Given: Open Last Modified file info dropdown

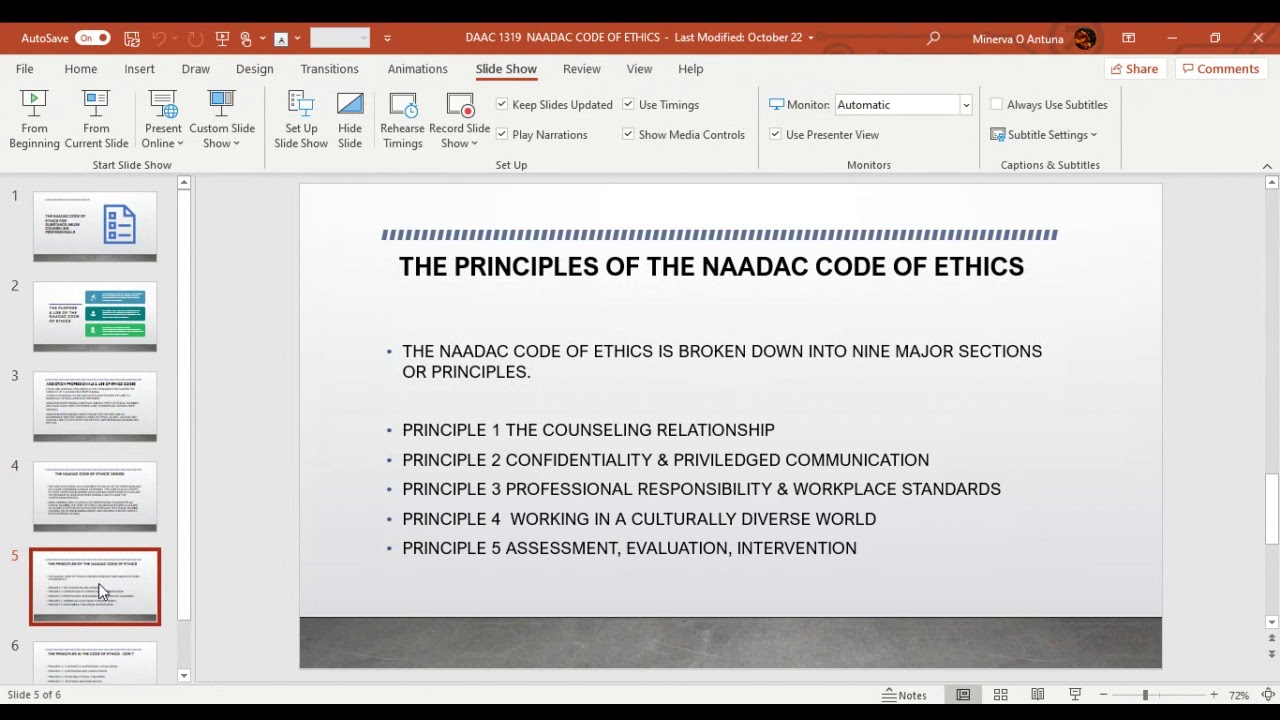Looking at the screenshot, I should (811, 38).
